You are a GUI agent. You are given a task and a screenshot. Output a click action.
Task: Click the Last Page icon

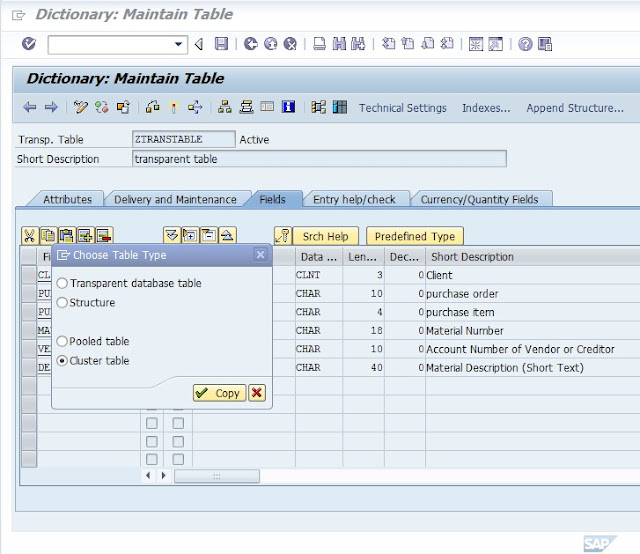pyautogui.click(x=447, y=44)
